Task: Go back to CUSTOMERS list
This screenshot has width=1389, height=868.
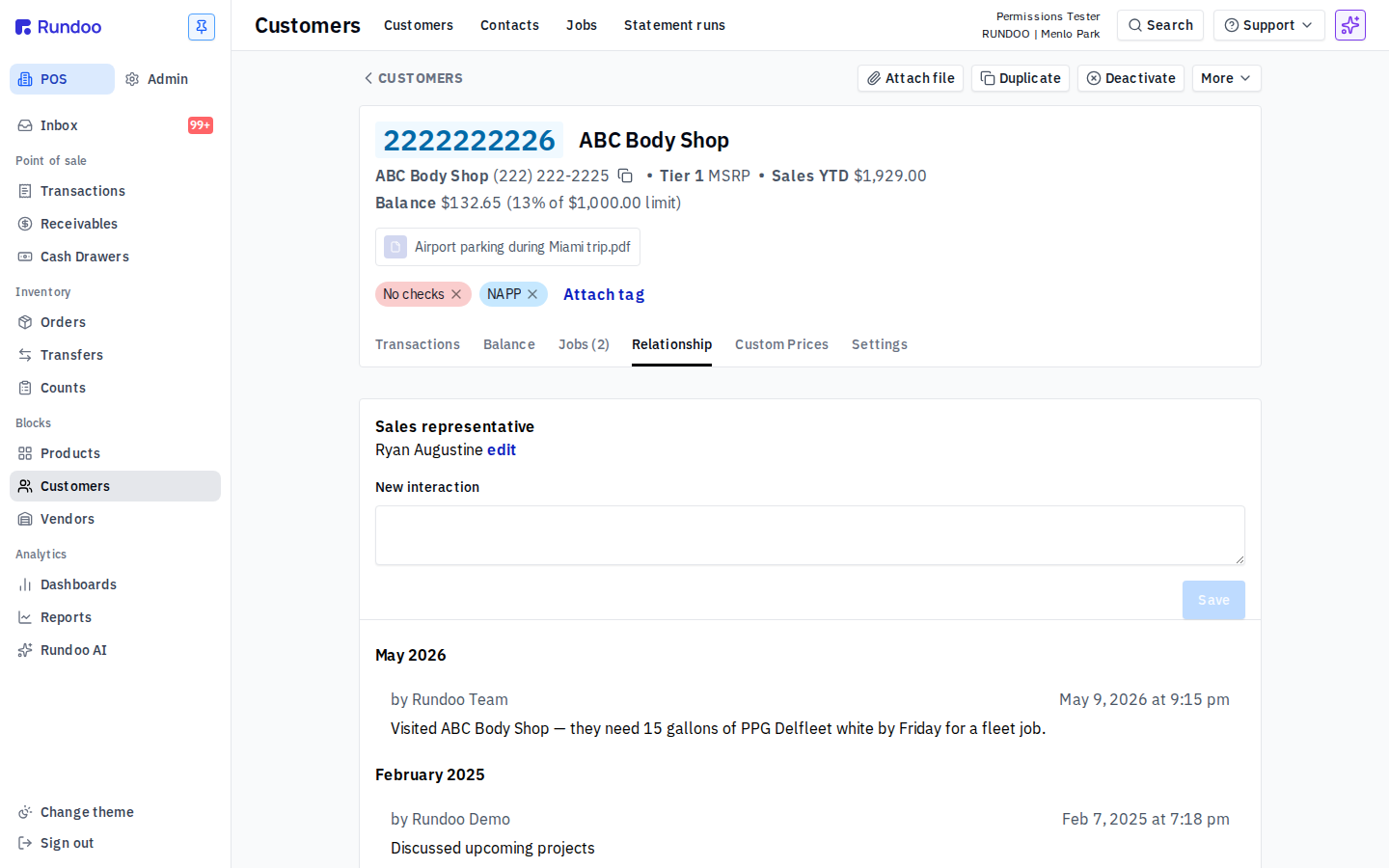Action: pyautogui.click(x=413, y=78)
